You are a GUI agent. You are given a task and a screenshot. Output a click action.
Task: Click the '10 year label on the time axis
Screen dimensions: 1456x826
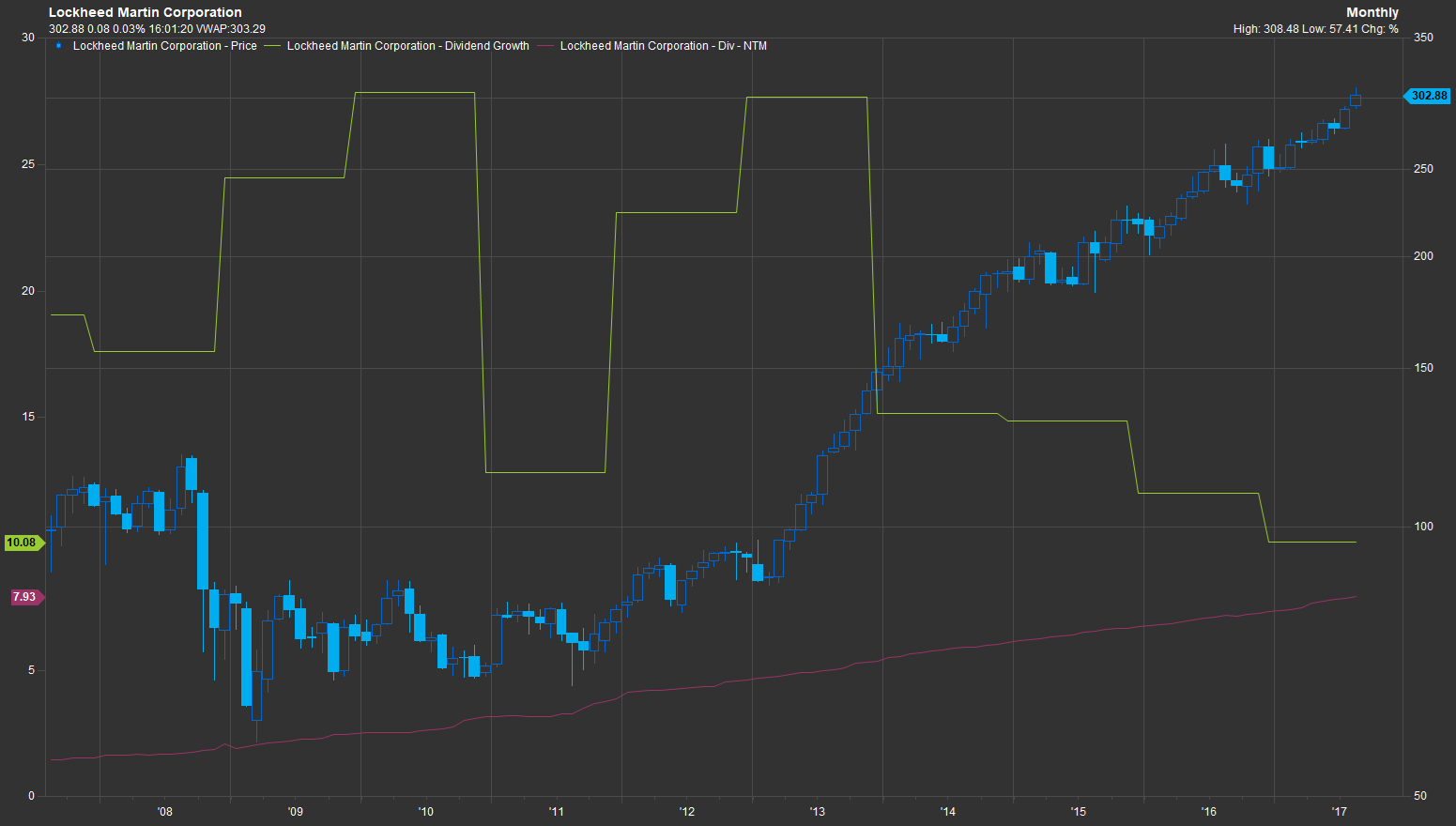[x=426, y=812]
